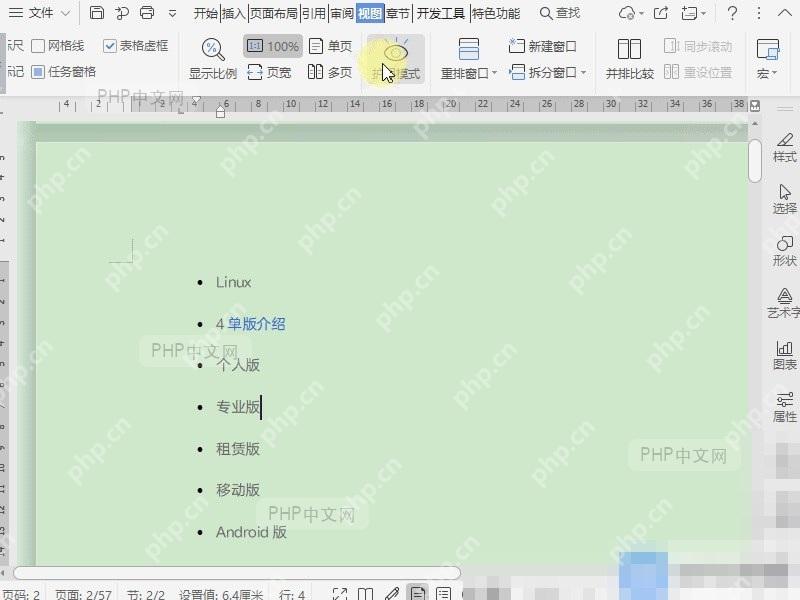The height and width of the screenshot is (600, 800).
Task: Click the 租赁版 bullet text
Action: tap(238, 448)
